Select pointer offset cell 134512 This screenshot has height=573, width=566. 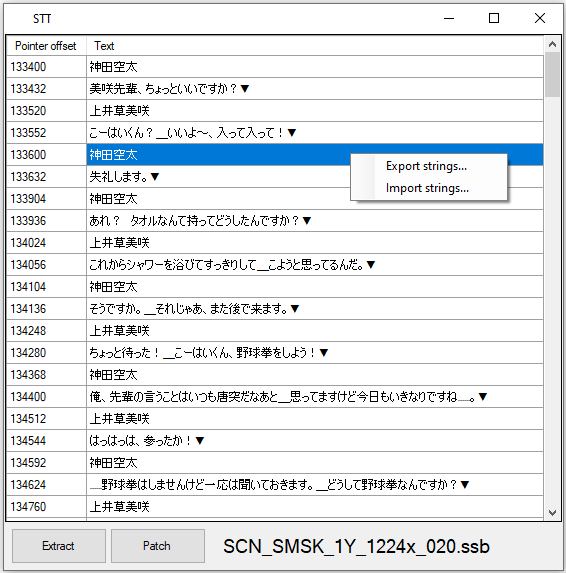[46, 419]
